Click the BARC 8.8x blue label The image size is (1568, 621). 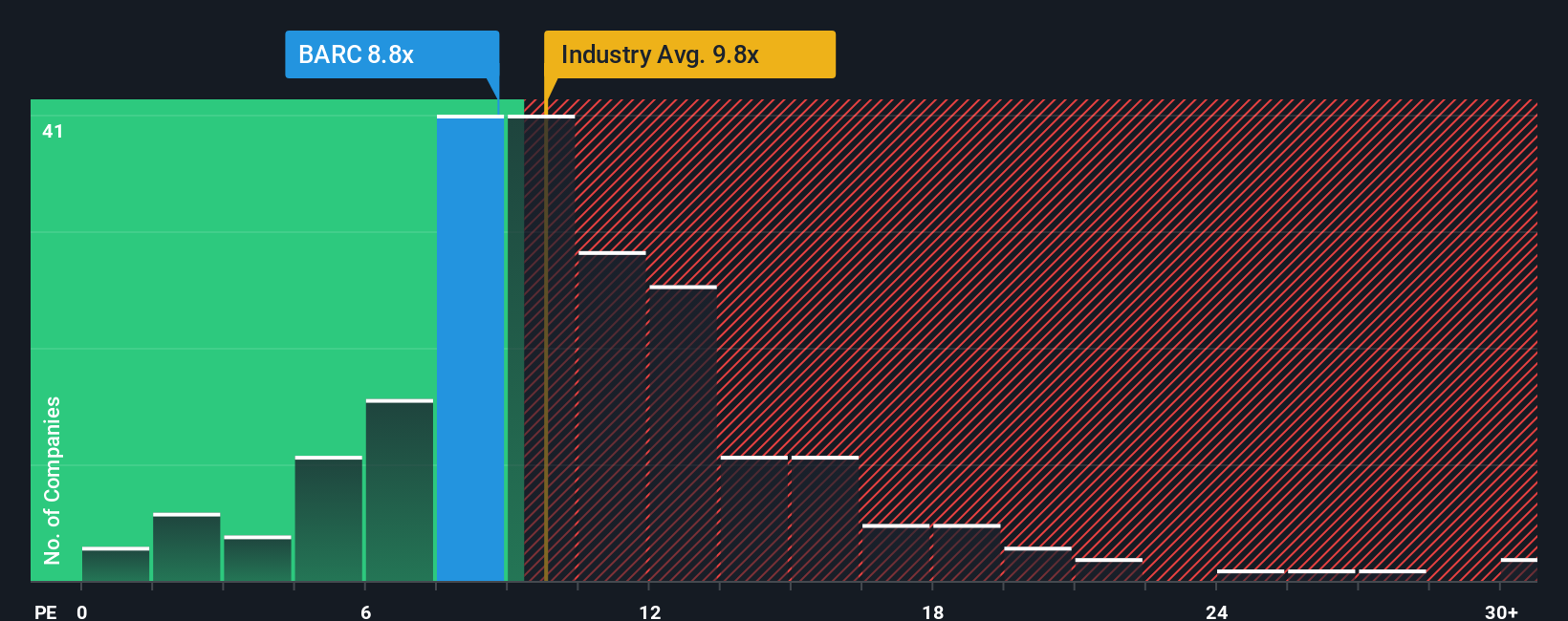click(392, 54)
